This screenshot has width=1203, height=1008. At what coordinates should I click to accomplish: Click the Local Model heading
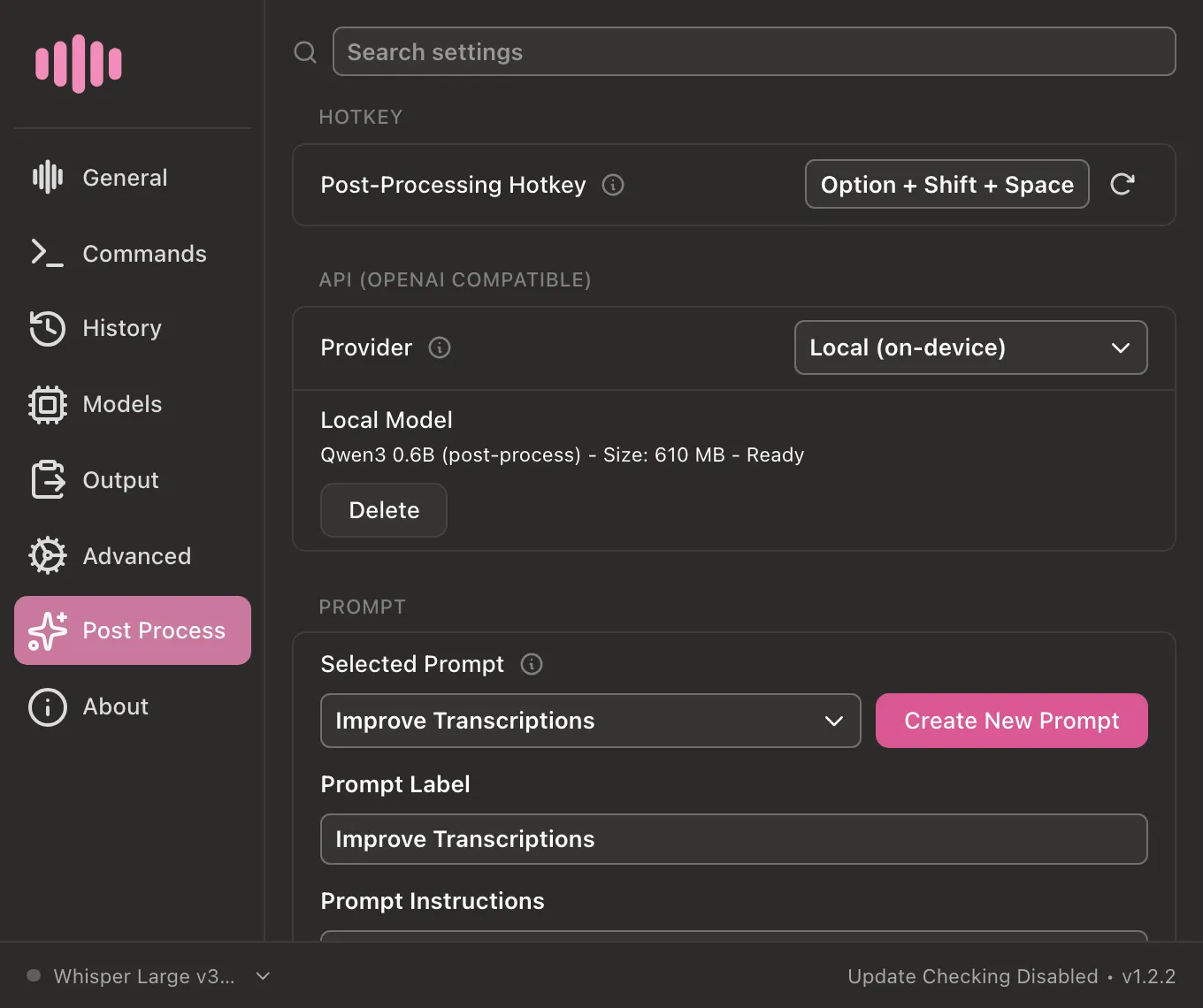point(387,420)
